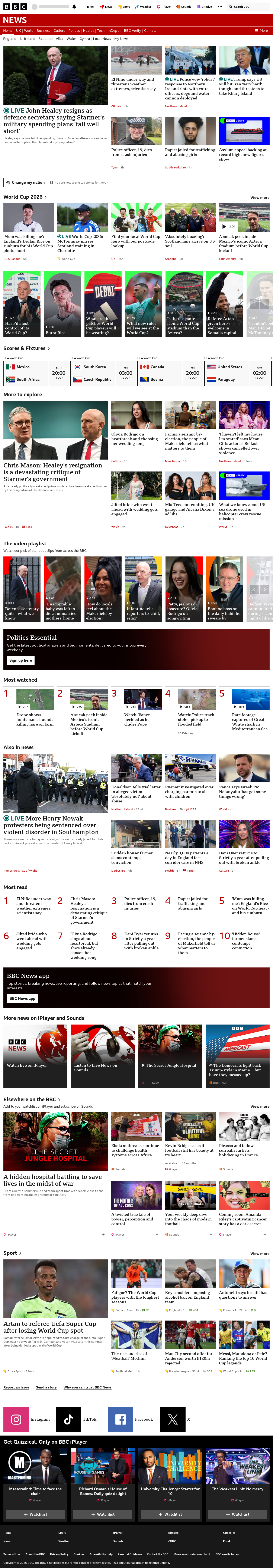
Task: Click the next arrow on video playlist carousel
Action: click(x=264, y=589)
